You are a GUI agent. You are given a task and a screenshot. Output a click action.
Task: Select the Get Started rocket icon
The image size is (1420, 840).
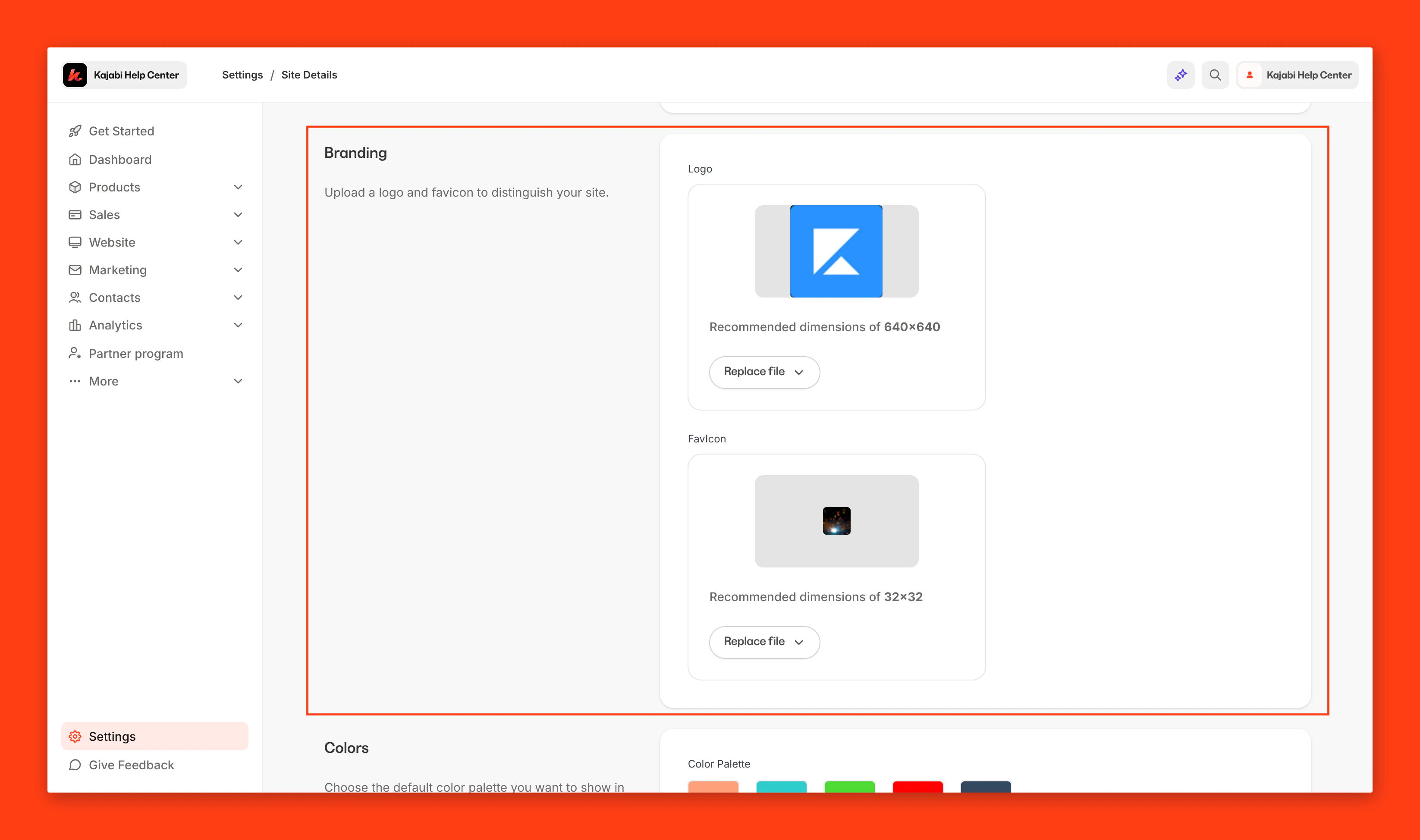coord(75,131)
